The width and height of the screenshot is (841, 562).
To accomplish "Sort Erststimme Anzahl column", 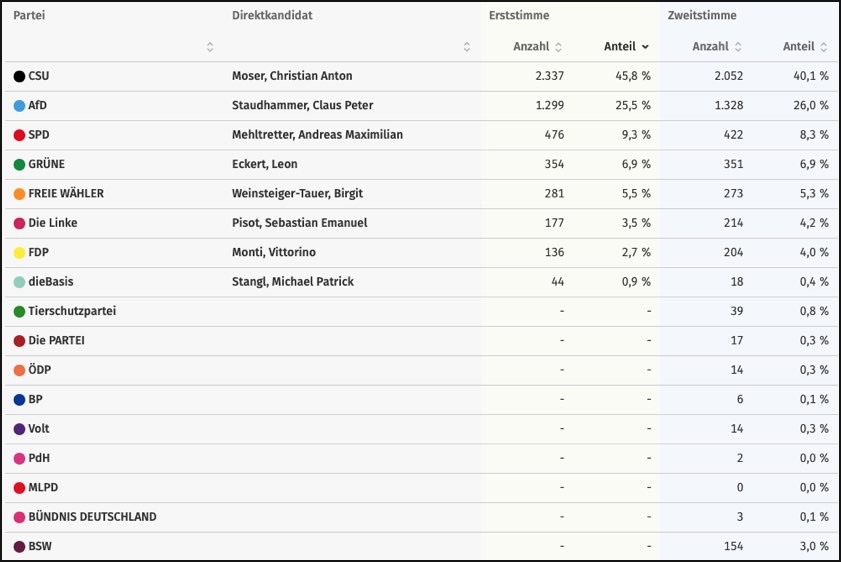I will [x=558, y=47].
